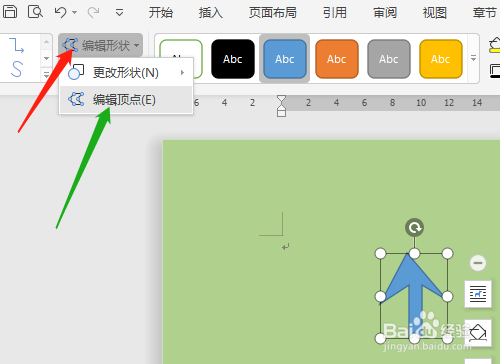500x364 pixels.
Task: Go to the 引用 tab
Action: tap(335, 13)
